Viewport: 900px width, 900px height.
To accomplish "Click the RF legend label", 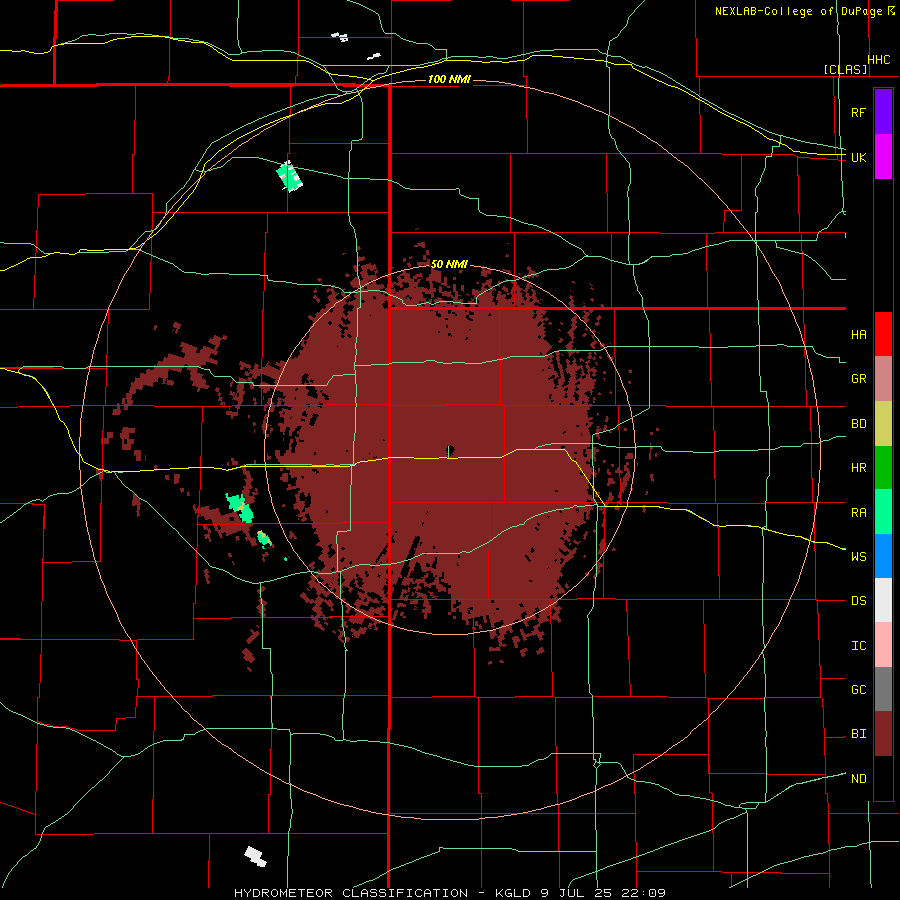I will click(858, 112).
